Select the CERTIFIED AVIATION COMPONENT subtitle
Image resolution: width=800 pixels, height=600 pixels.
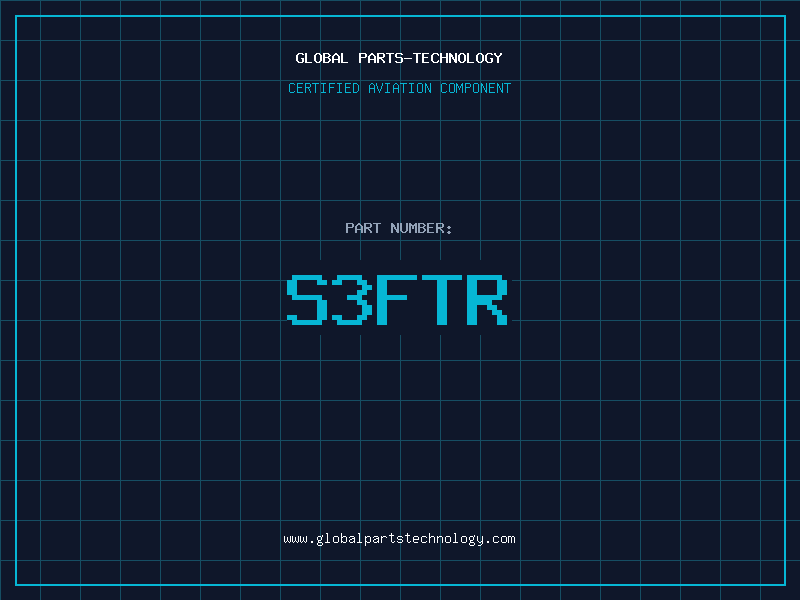point(399,88)
